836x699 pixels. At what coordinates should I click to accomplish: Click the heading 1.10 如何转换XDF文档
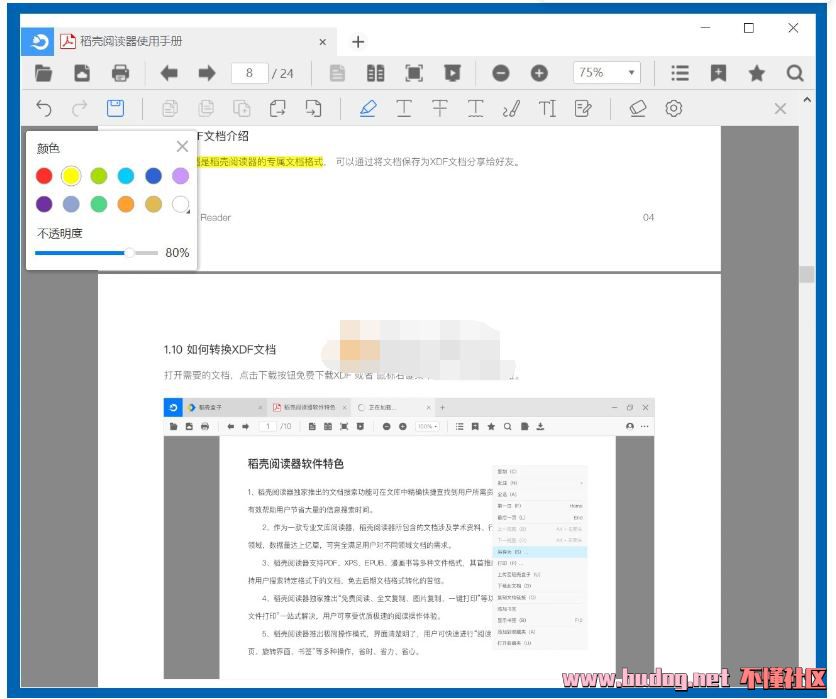pos(220,350)
